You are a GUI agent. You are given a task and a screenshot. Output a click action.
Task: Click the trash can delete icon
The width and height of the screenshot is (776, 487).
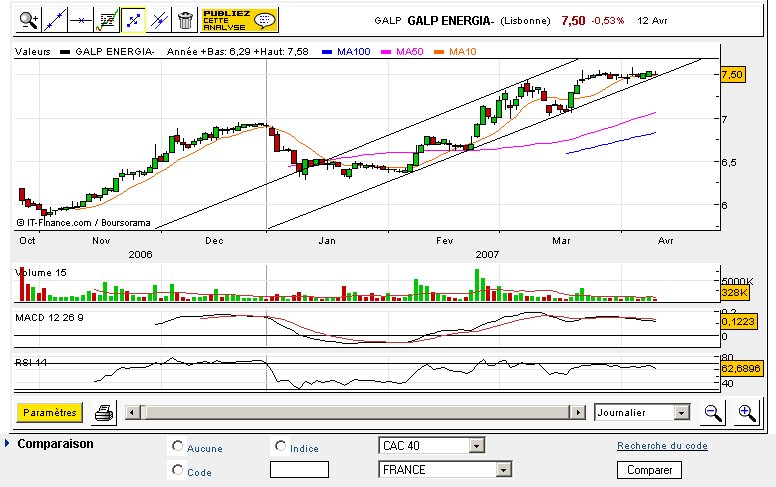click(185, 20)
